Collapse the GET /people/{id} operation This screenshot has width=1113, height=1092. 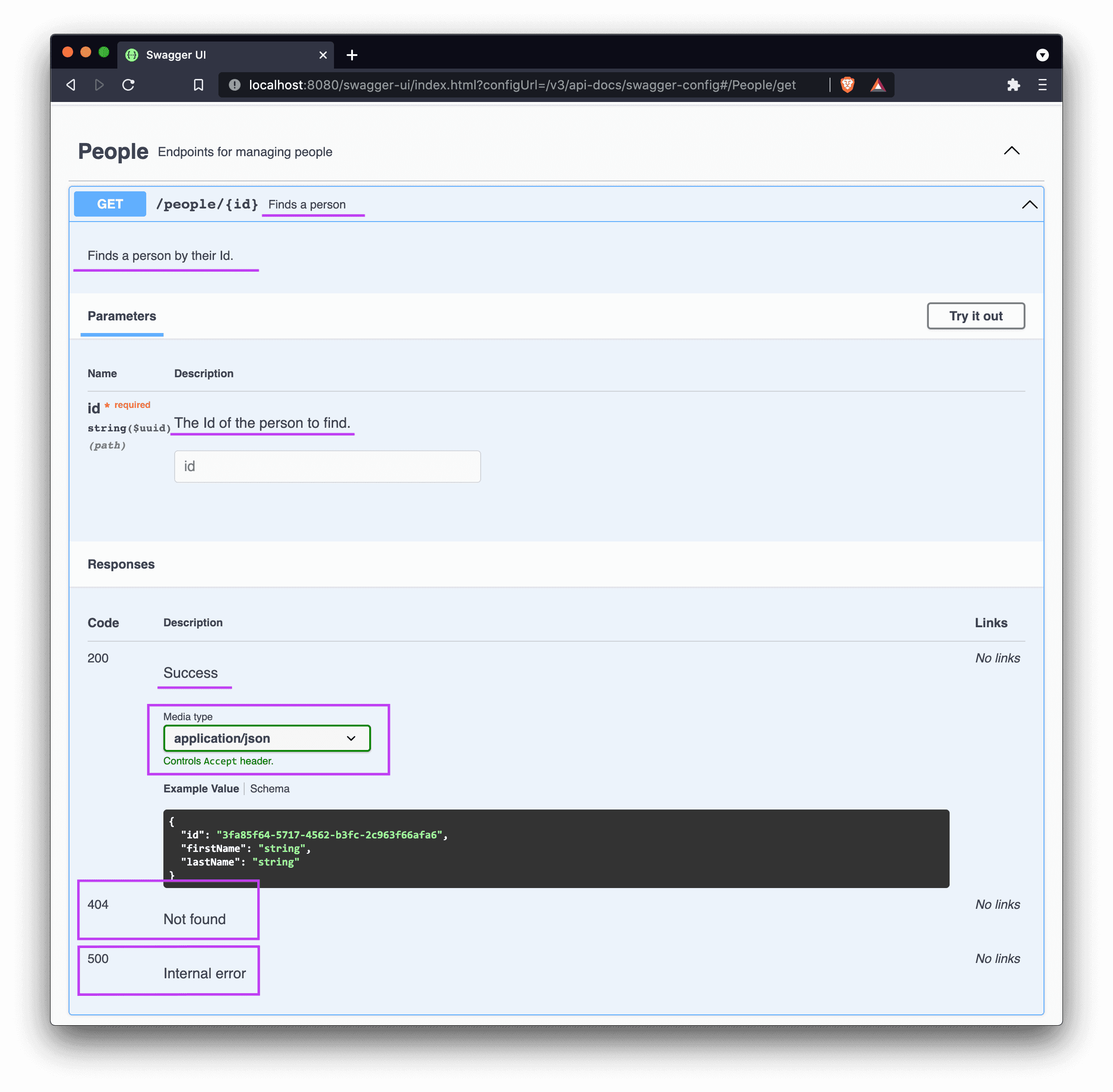click(x=1029, y=205)
